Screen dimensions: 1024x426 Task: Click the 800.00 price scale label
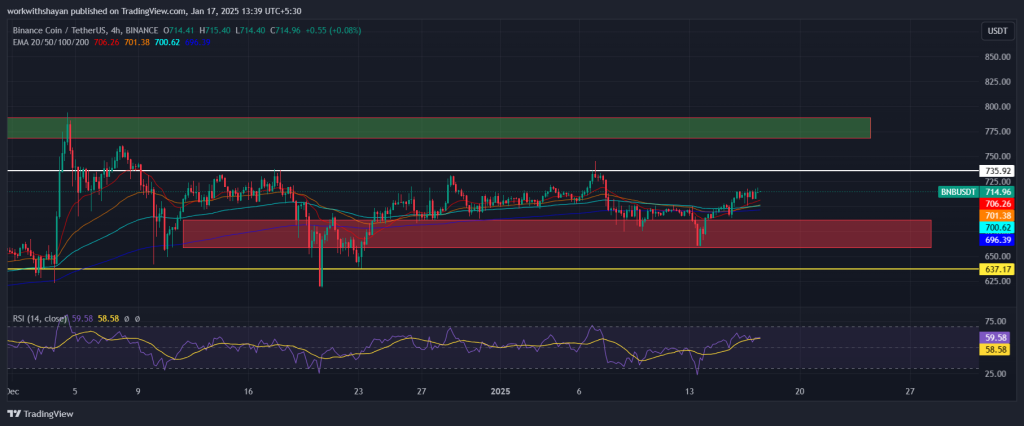click(998, 106)
